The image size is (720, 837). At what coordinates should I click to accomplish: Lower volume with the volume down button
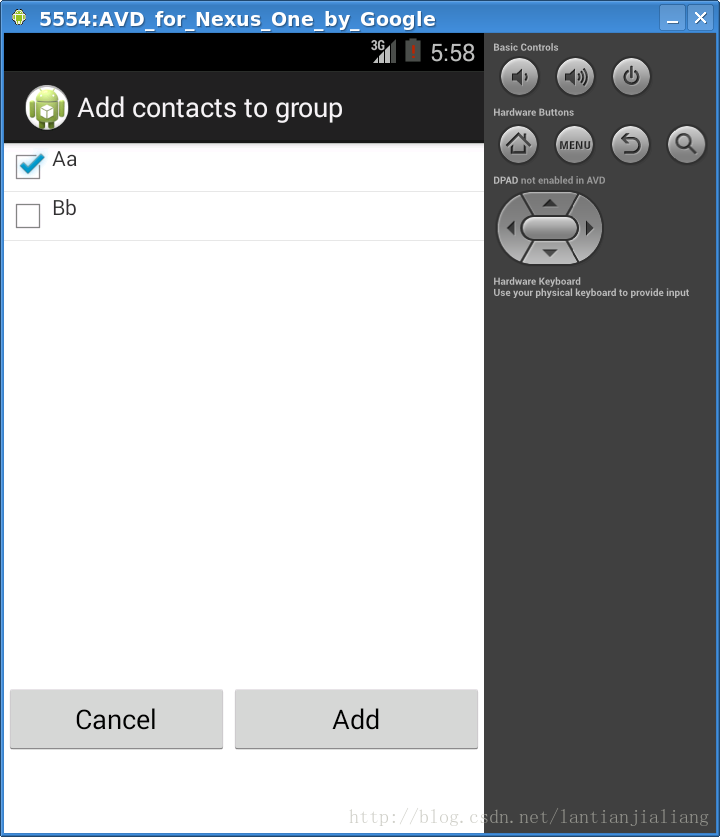[519, 77]
